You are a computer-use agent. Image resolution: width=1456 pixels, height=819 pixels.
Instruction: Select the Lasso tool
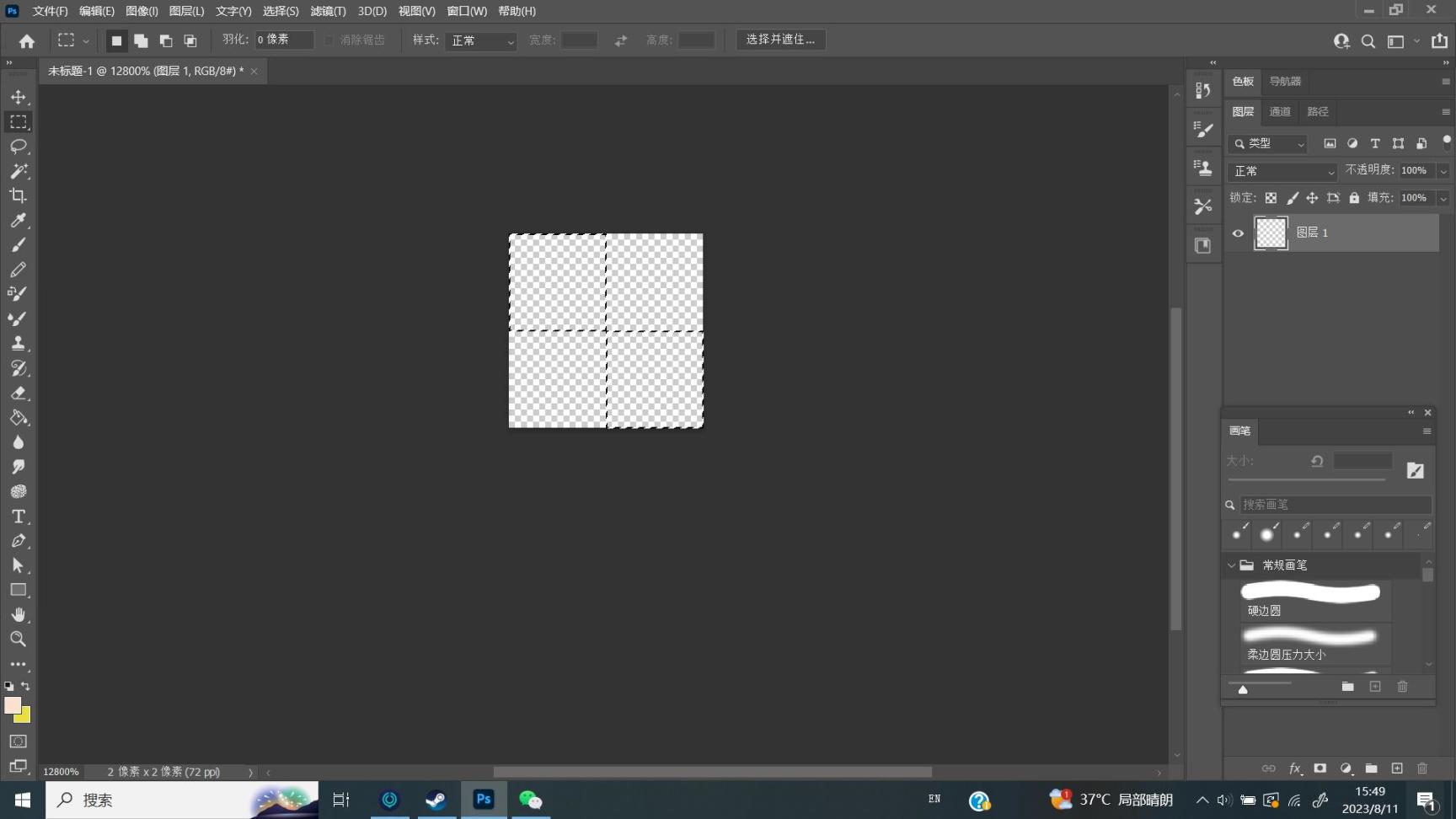19,147
